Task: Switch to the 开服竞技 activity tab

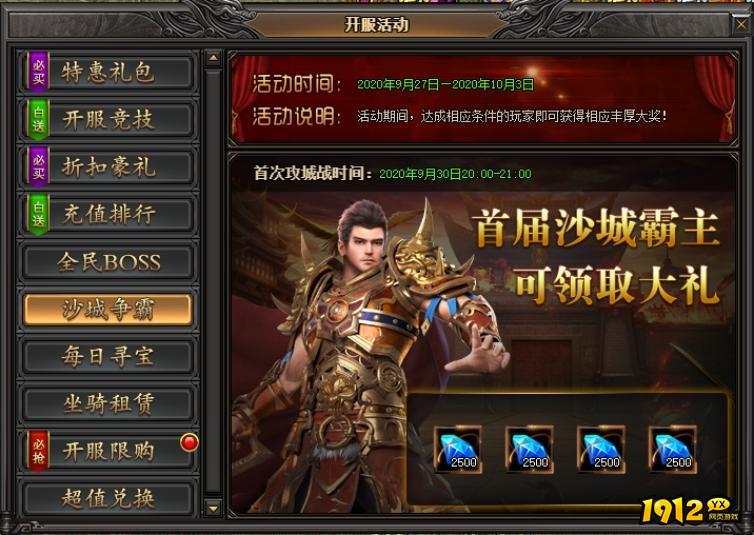Action: click(108, 119)
